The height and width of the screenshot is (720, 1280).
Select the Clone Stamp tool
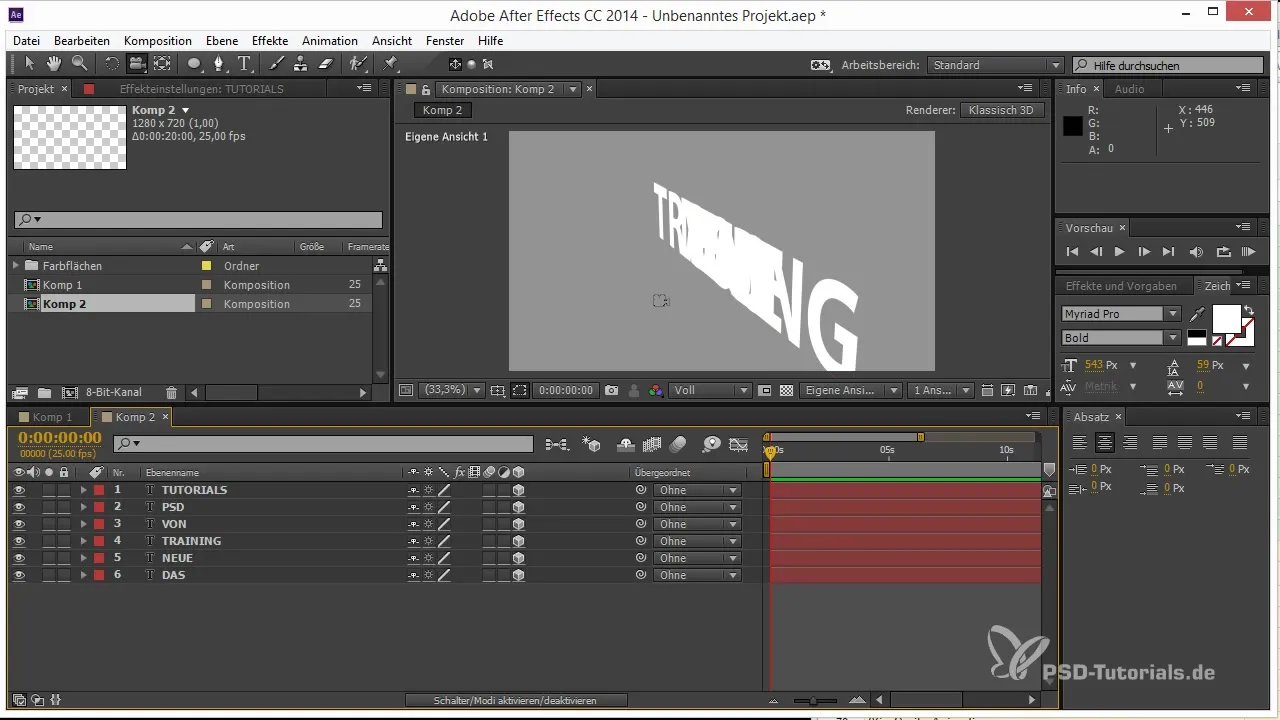pyautogui.click(x=300, y=64)
